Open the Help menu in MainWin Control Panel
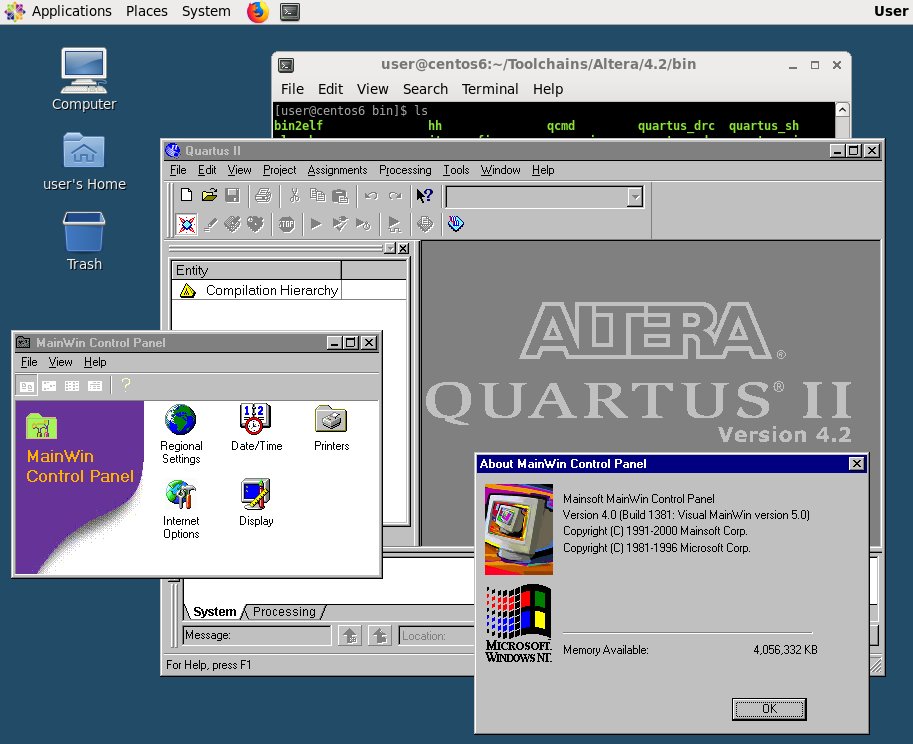 click(95, 362)
